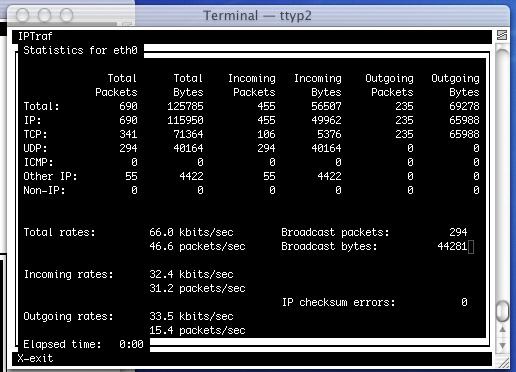Image resolution: width=516 pixels, height=372 pixels.
Task: Click the 46.6 packets/sec total rate
Action: pos(197,246)
